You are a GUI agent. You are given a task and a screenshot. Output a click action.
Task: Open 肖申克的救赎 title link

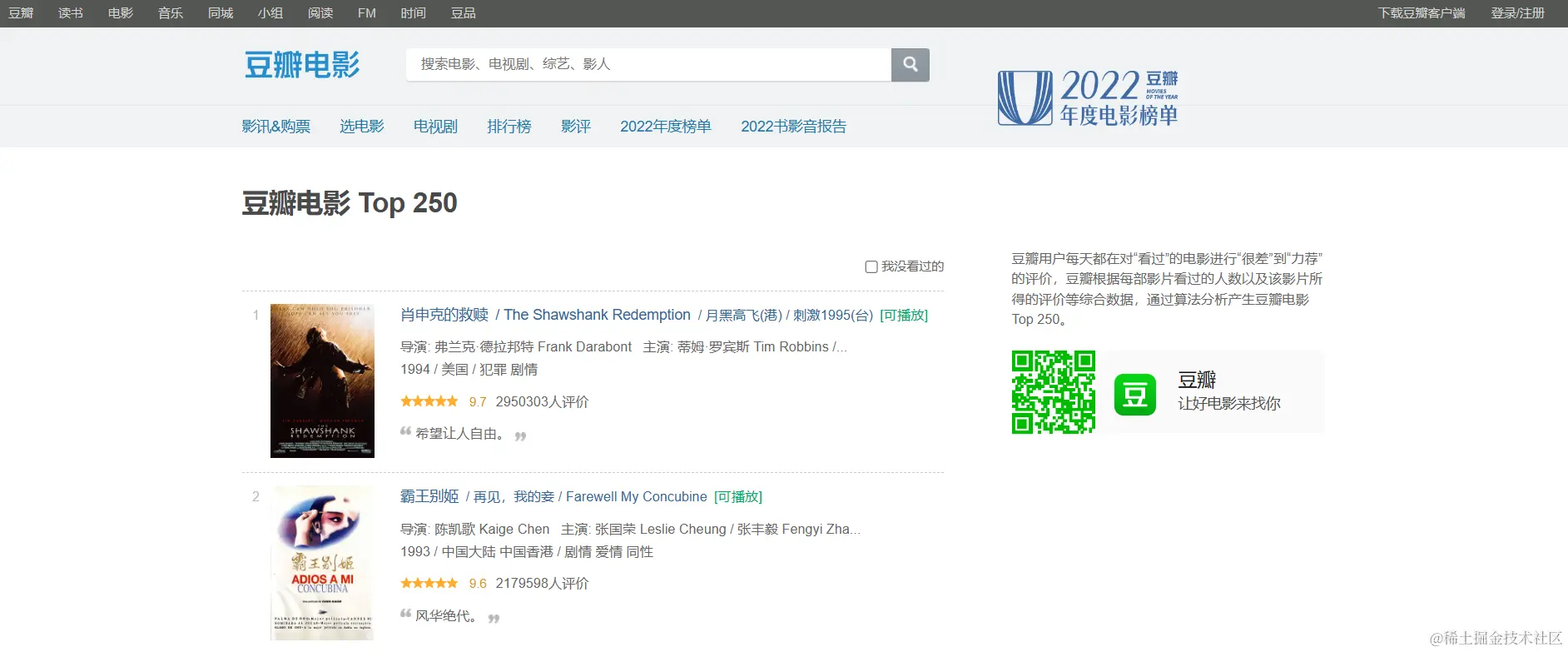[x=444, y=315]
